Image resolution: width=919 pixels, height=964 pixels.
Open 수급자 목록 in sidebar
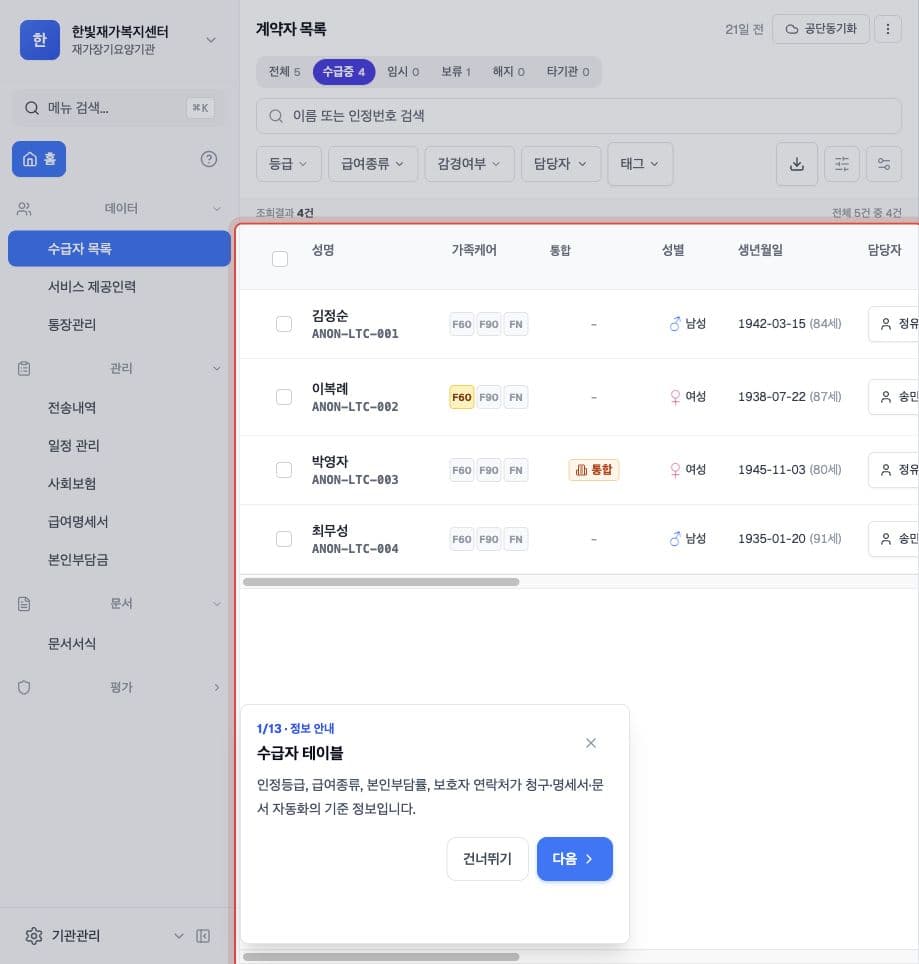(x=119, y=248)
